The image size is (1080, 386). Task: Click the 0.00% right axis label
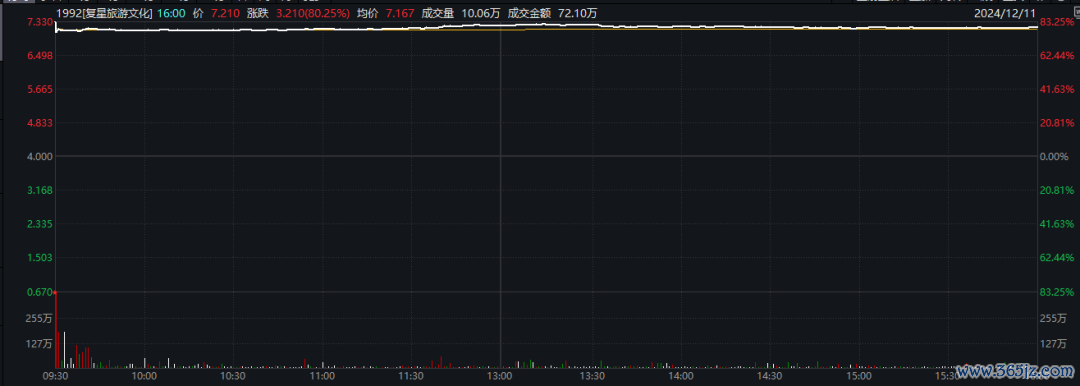pos(1054,156)
